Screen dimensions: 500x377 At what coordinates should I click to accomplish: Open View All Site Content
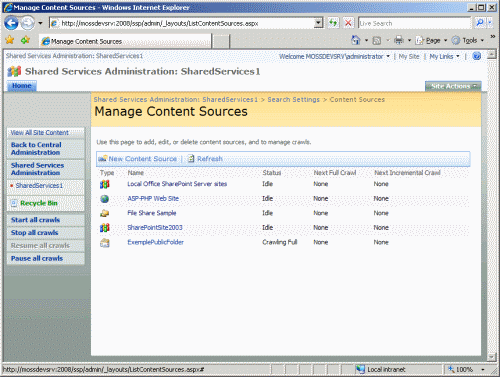(x=40, y=132)
